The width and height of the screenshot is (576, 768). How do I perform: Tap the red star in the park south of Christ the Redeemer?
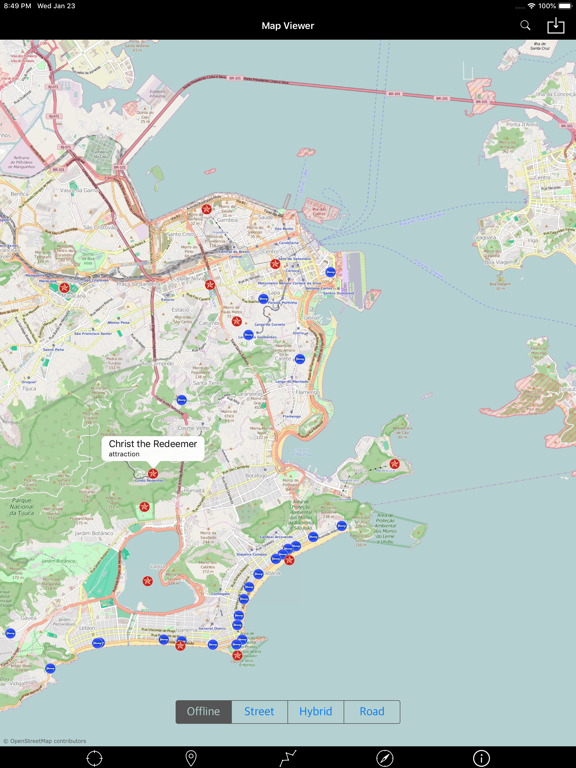pyautogui.click(x=144, y=506)
